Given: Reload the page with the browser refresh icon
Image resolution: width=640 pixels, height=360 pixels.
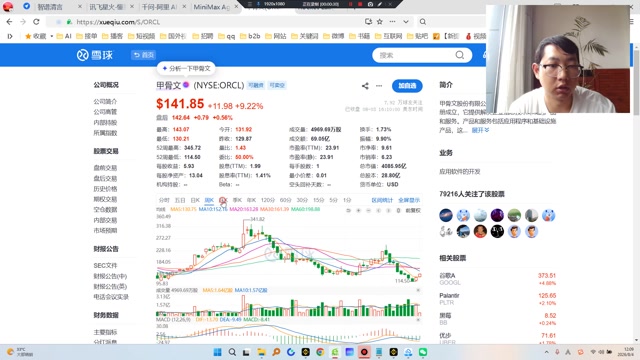Looking at the screenshot, I should point(36,22).
